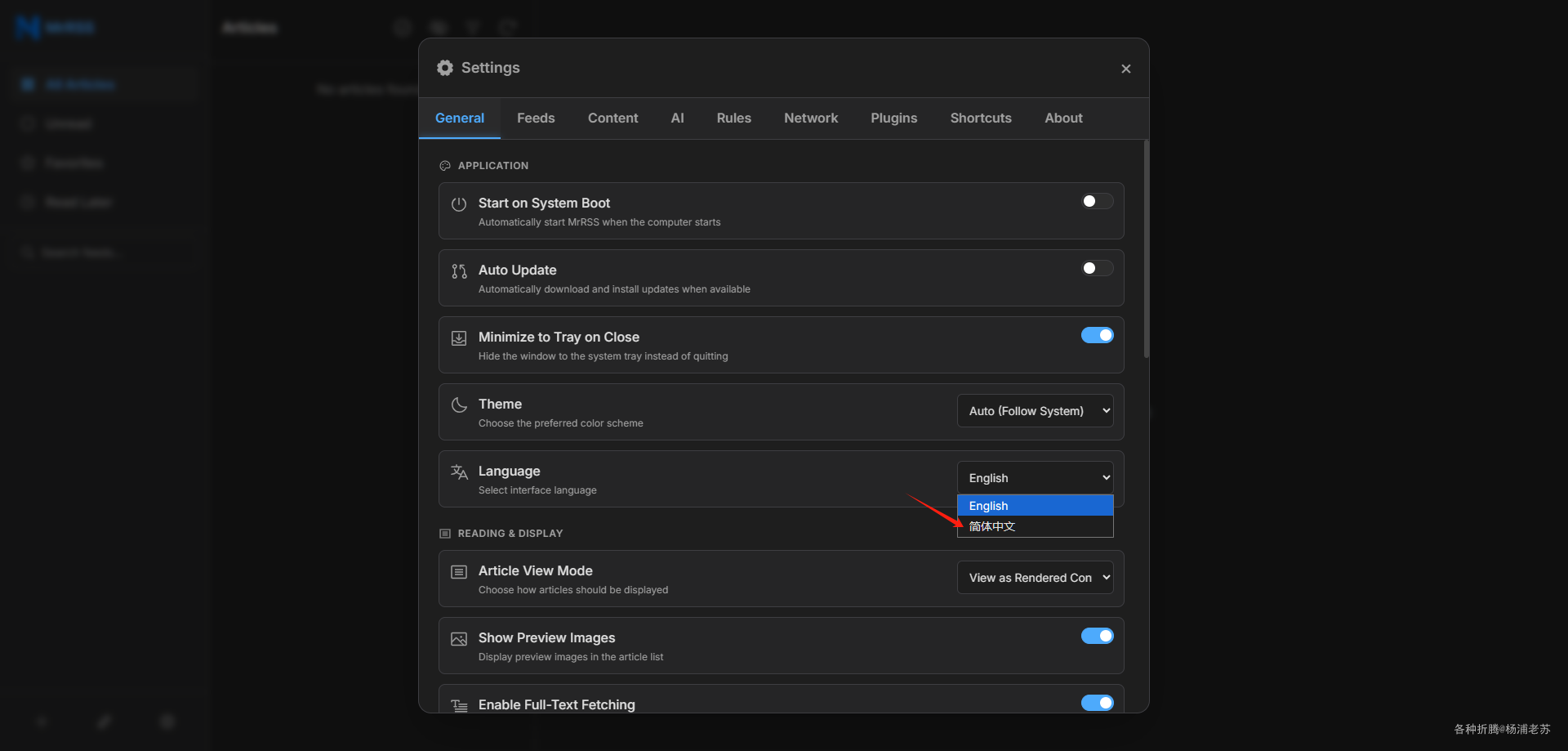Enable Start on System Boot toggle
Screen dimensions: 1568x751
pyautogui.click(x=1097, y=202)
